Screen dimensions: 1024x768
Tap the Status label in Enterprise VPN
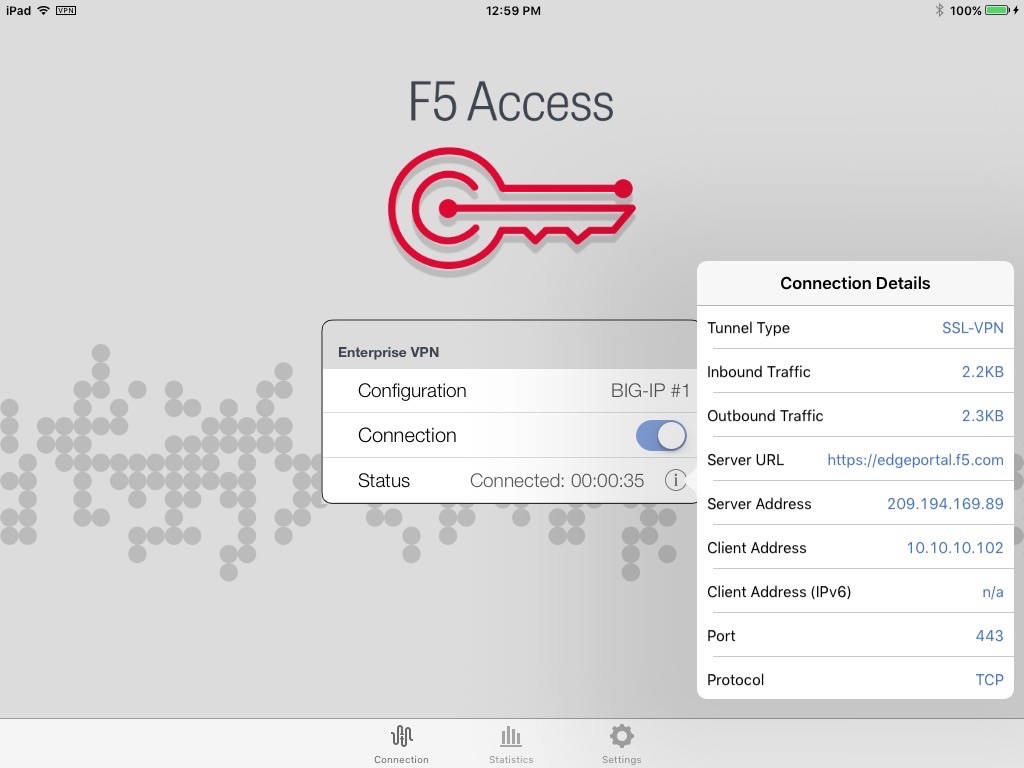(x=383, y=481)
